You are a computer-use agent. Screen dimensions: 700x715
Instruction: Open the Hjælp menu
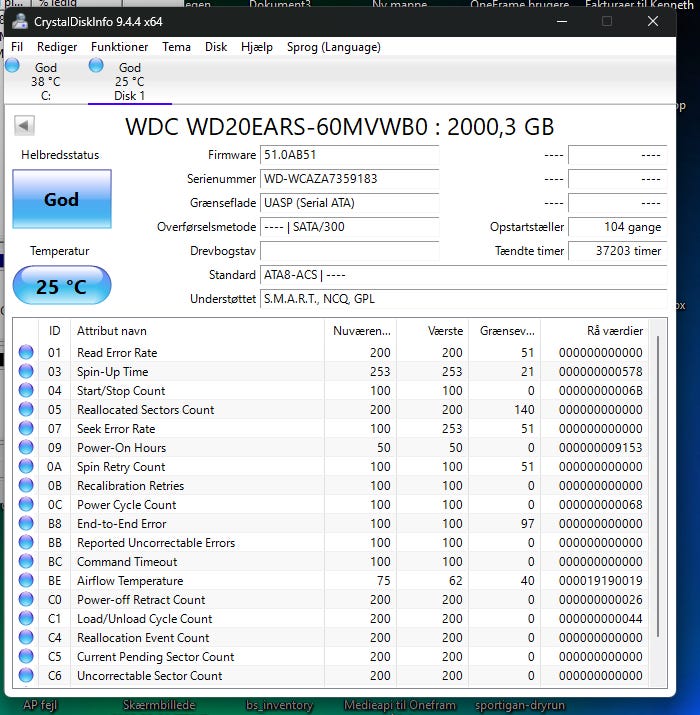pos(257,47)
